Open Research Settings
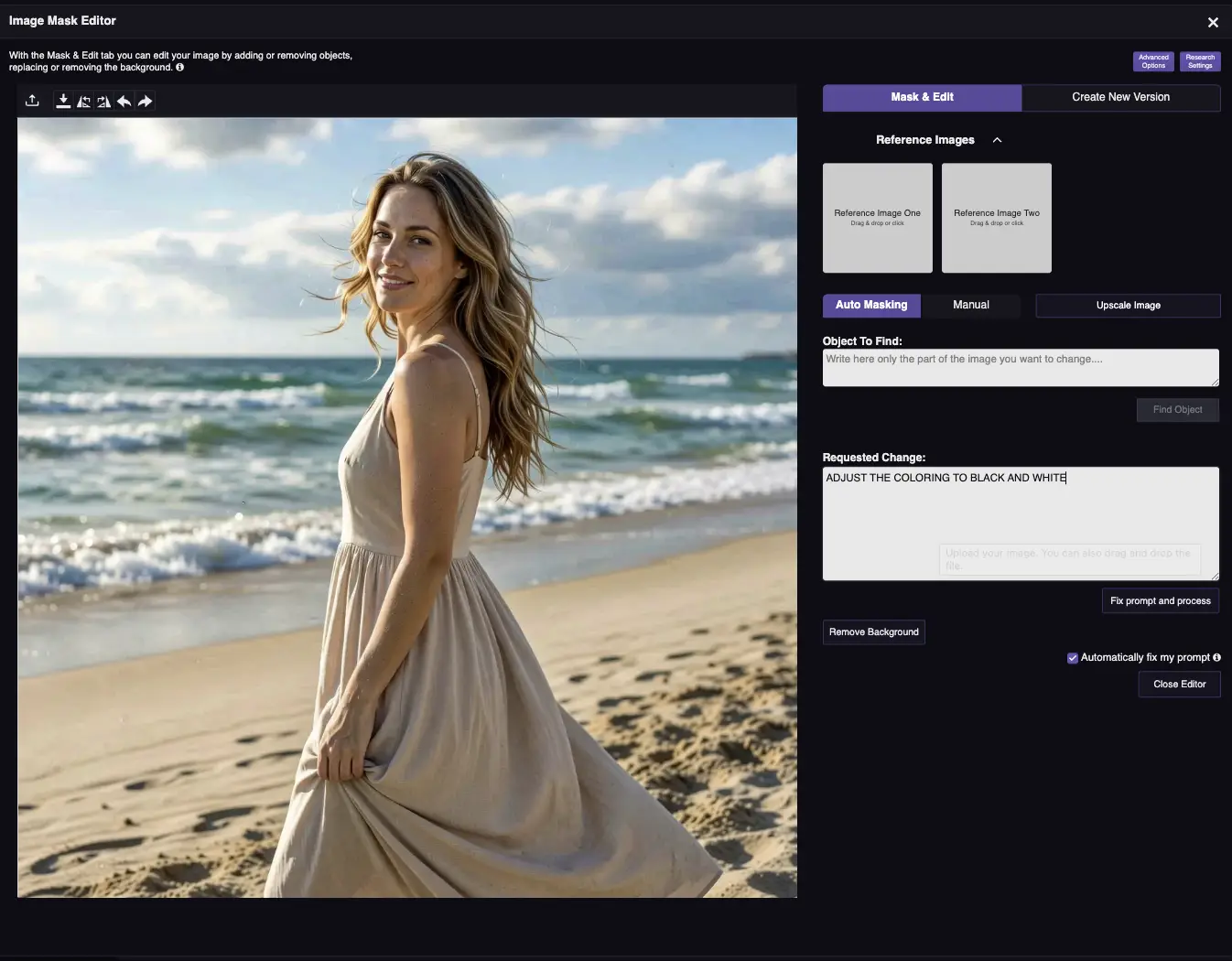1232x961 pixels. click(x=1200, y=61)
